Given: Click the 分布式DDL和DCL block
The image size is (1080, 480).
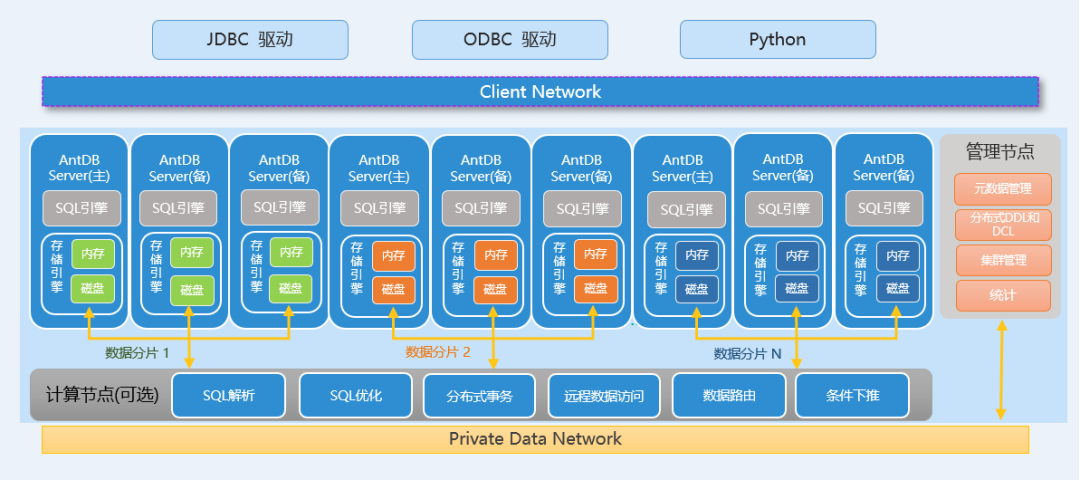Looking at the screenshot, I should tap(1003, 225).
